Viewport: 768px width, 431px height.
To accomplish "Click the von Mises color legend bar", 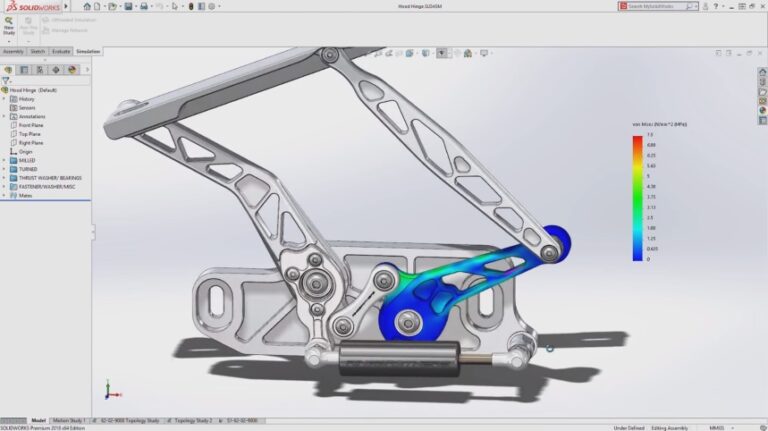I will [637, 197].
